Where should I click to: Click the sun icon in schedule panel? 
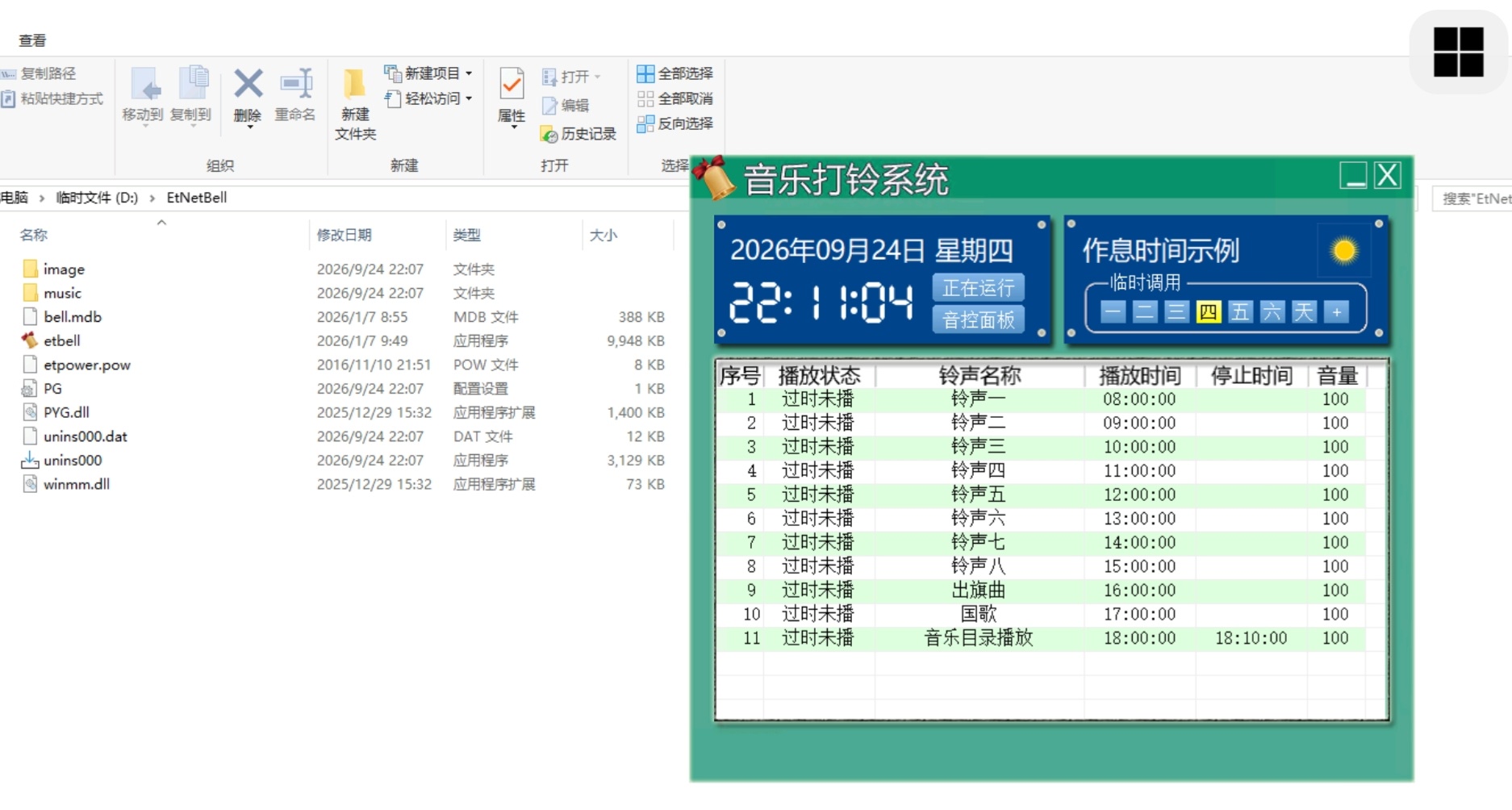[1344, 251]
